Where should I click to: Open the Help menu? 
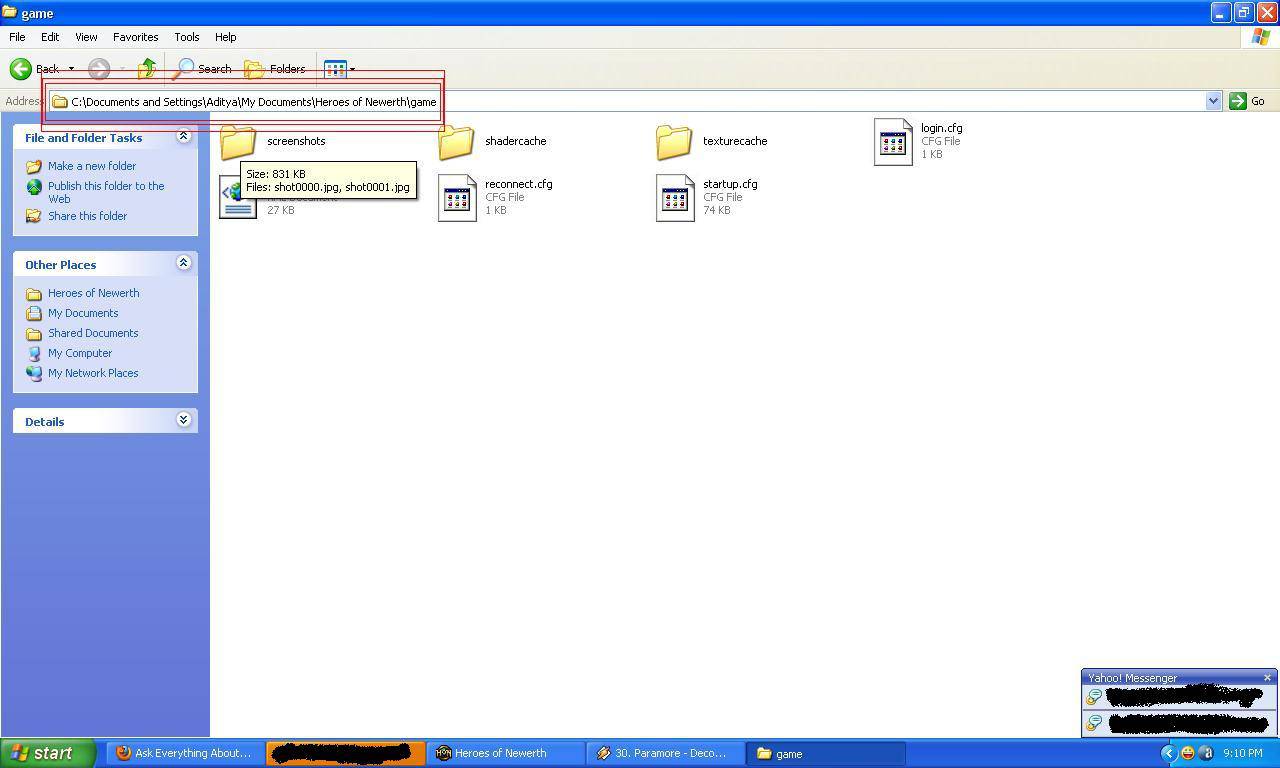(226, 37)
